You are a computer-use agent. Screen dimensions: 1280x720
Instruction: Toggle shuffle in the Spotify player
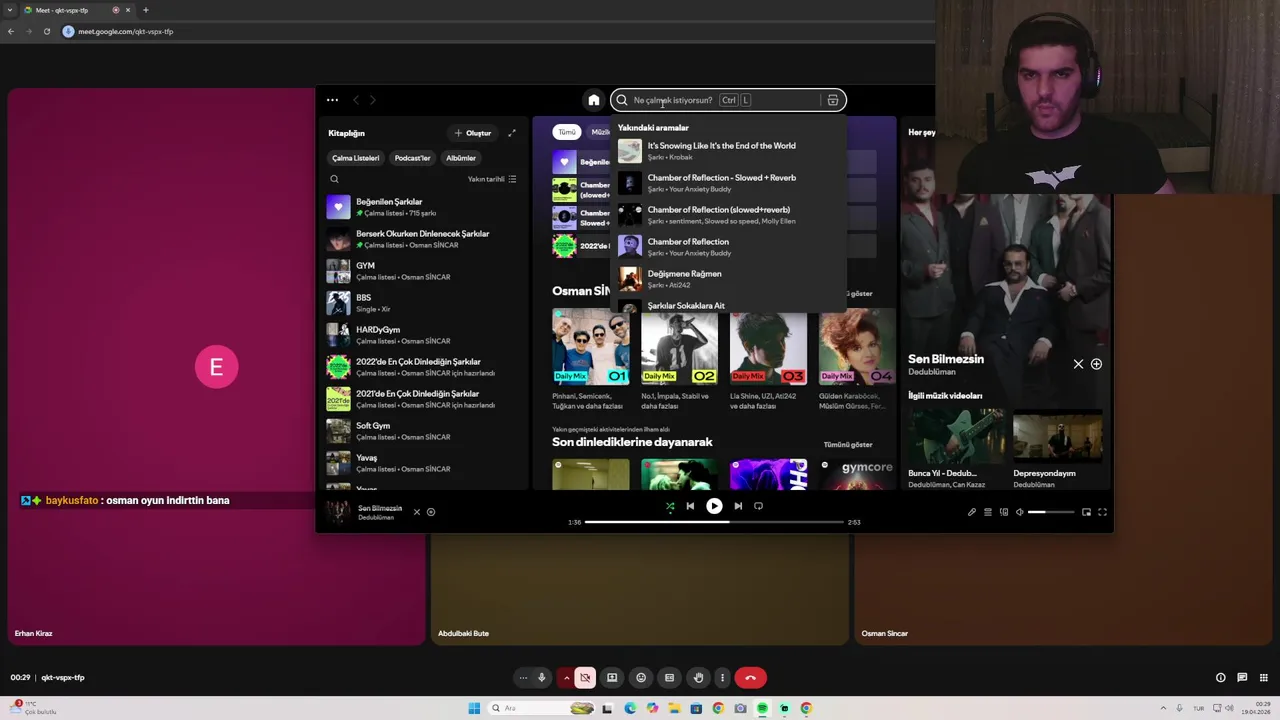[670, 506]
